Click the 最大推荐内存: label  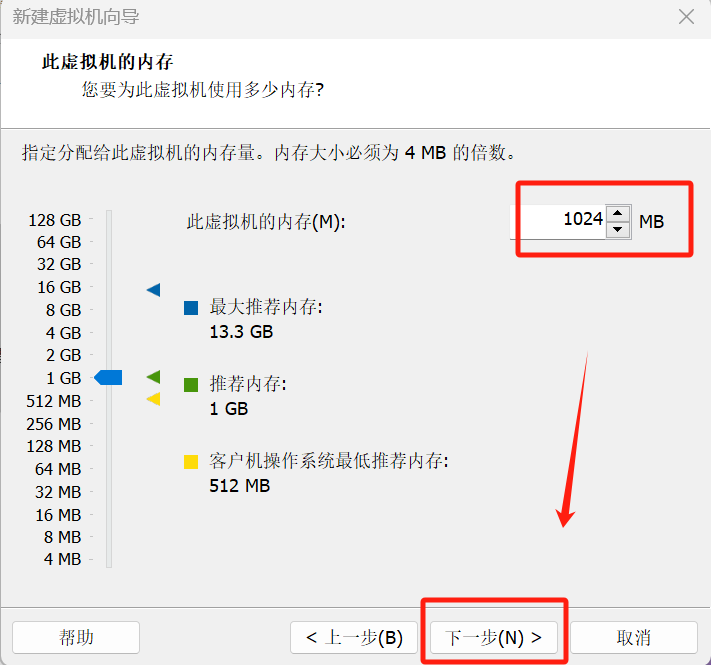[x=266, y=307]
